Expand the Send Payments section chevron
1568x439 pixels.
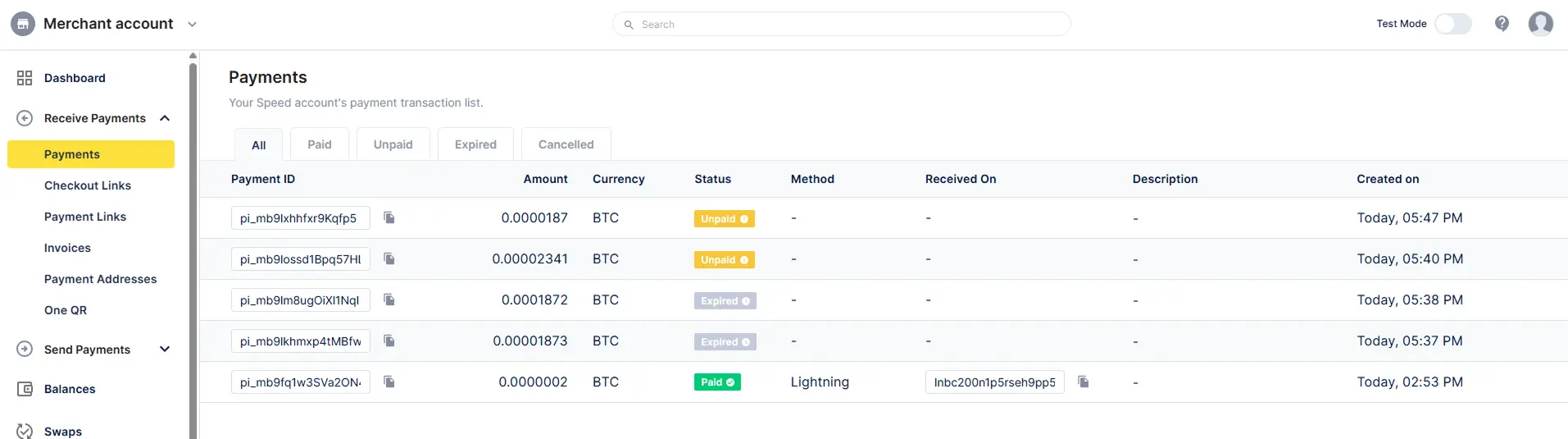(x=165, y=350)
